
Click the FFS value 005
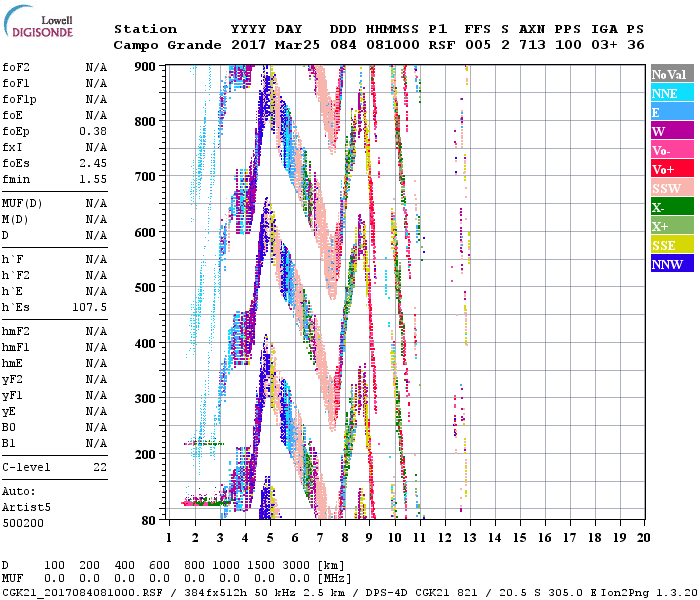click(x=478, y=45)
